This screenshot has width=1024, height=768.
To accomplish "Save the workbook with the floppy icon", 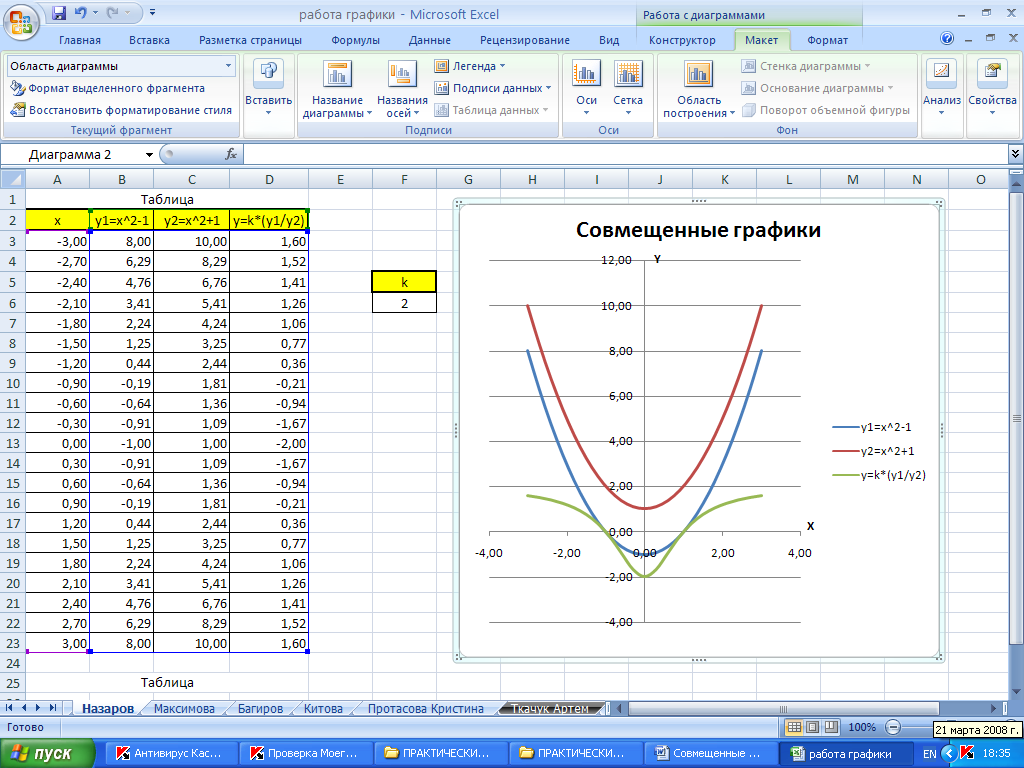I will 59,13.
